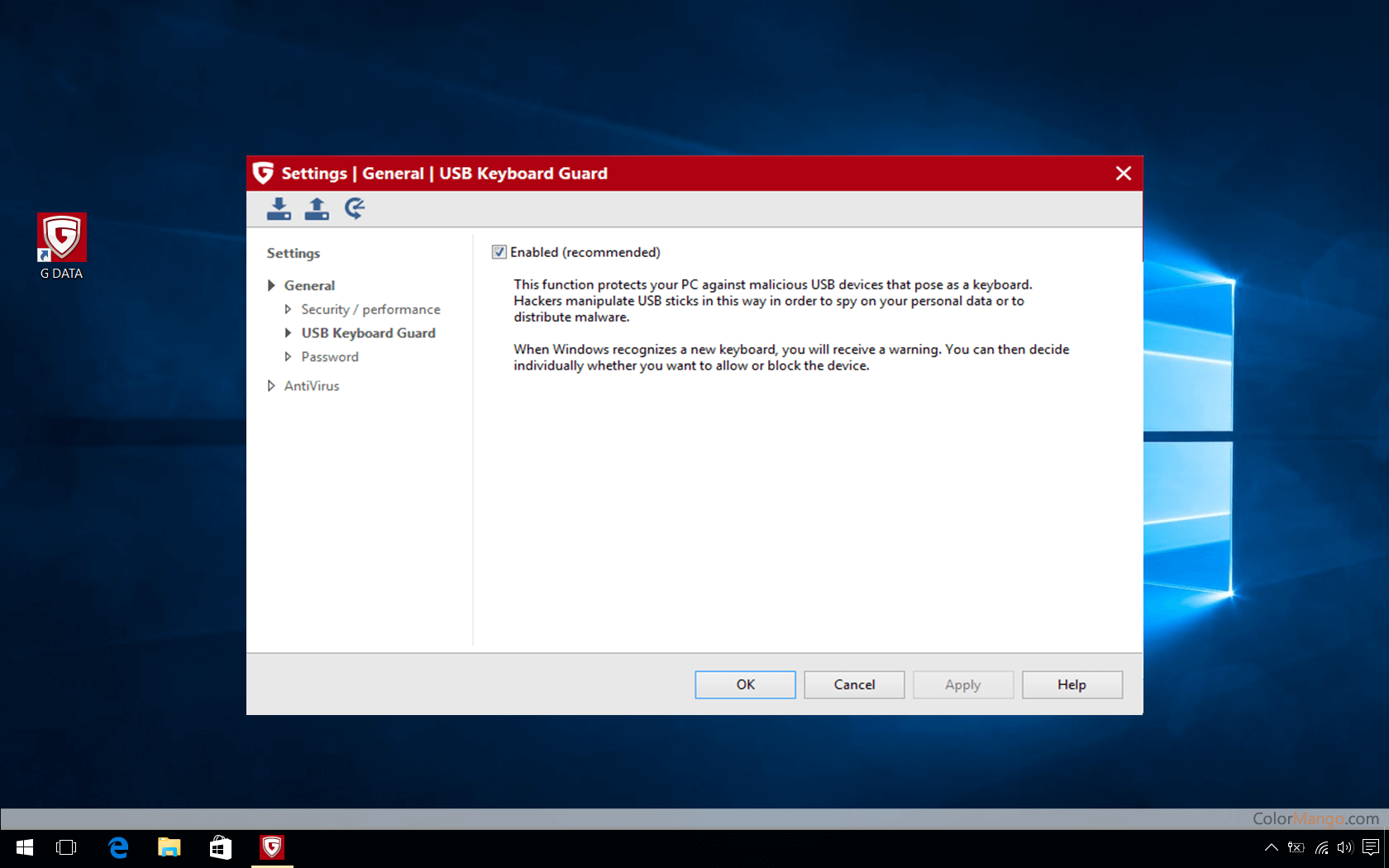Collapse the General tree arrow
The width and height of the screenshot is (1389, 868).
[271, 285]
